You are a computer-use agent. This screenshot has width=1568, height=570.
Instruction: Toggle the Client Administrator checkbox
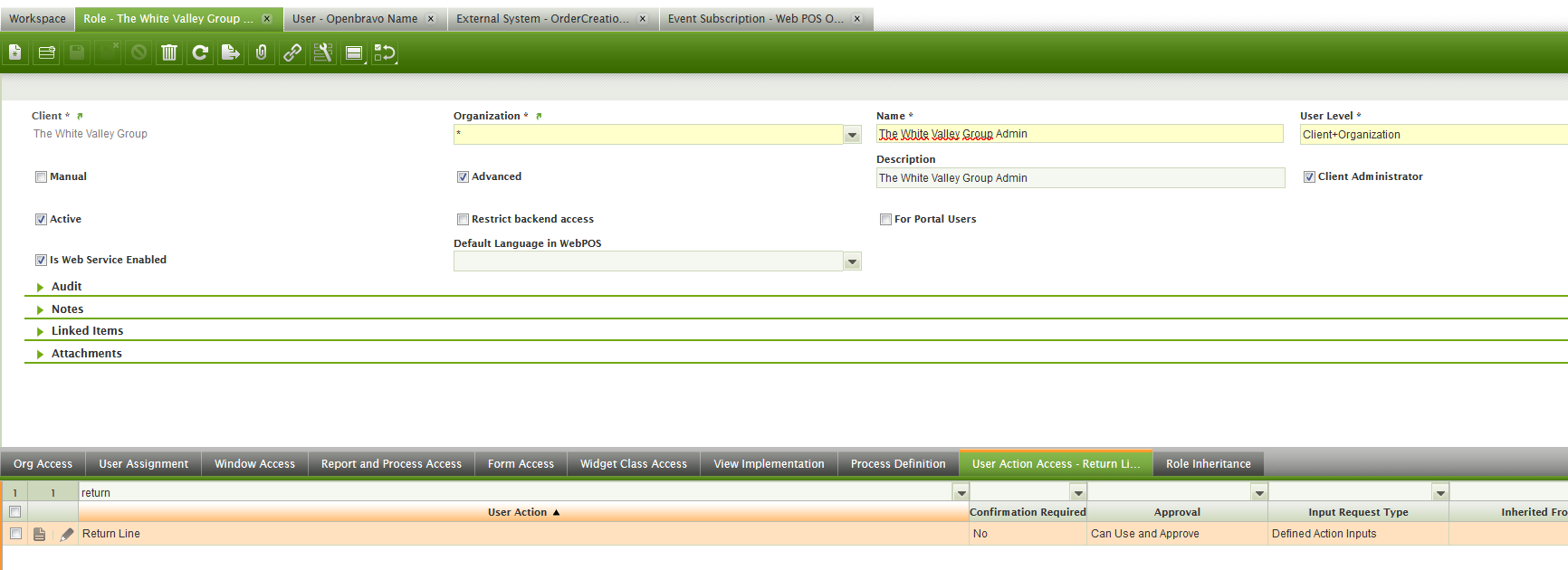tap(1309, 177)
